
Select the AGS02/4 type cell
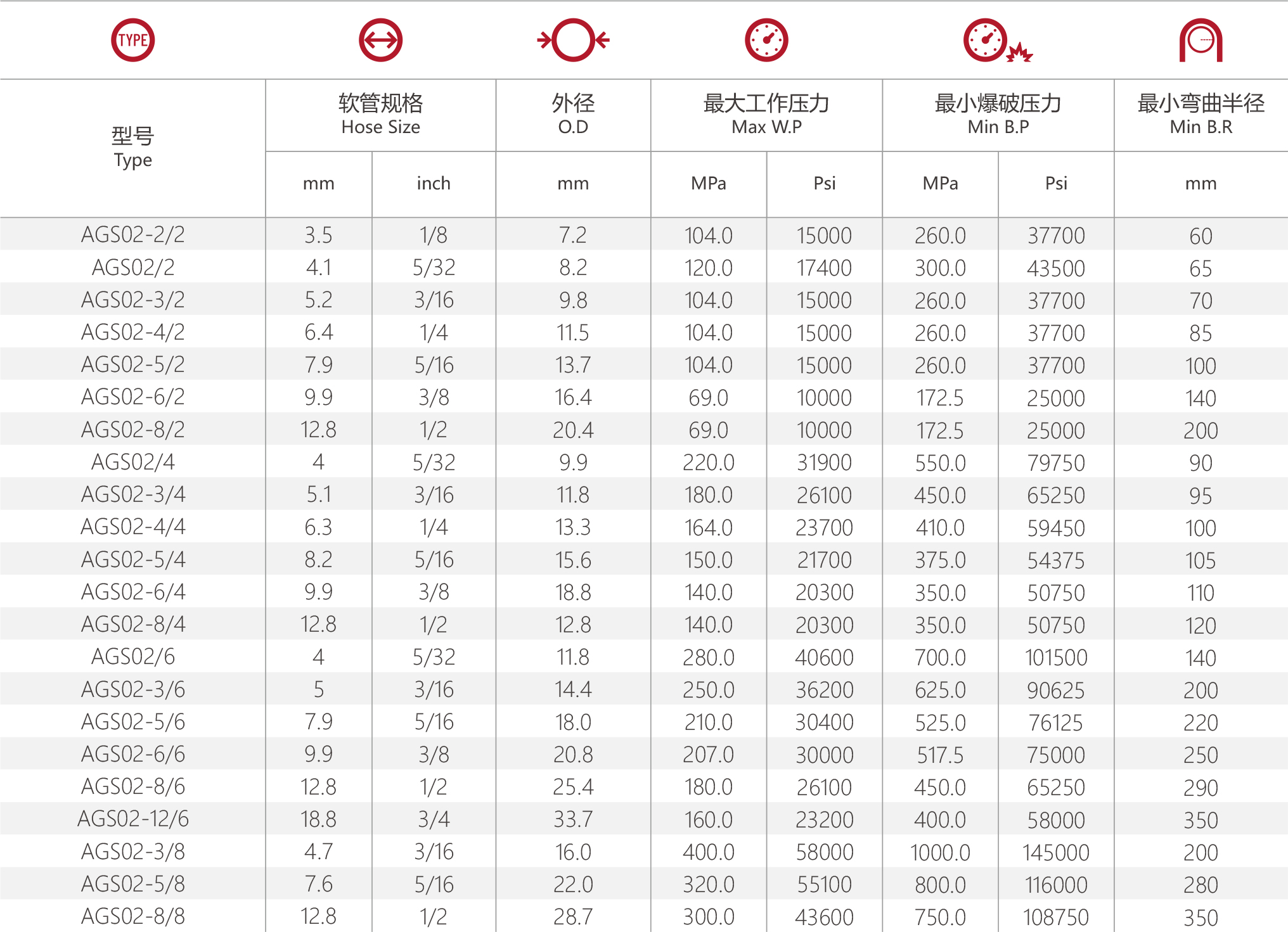click(x=132, y=462)
